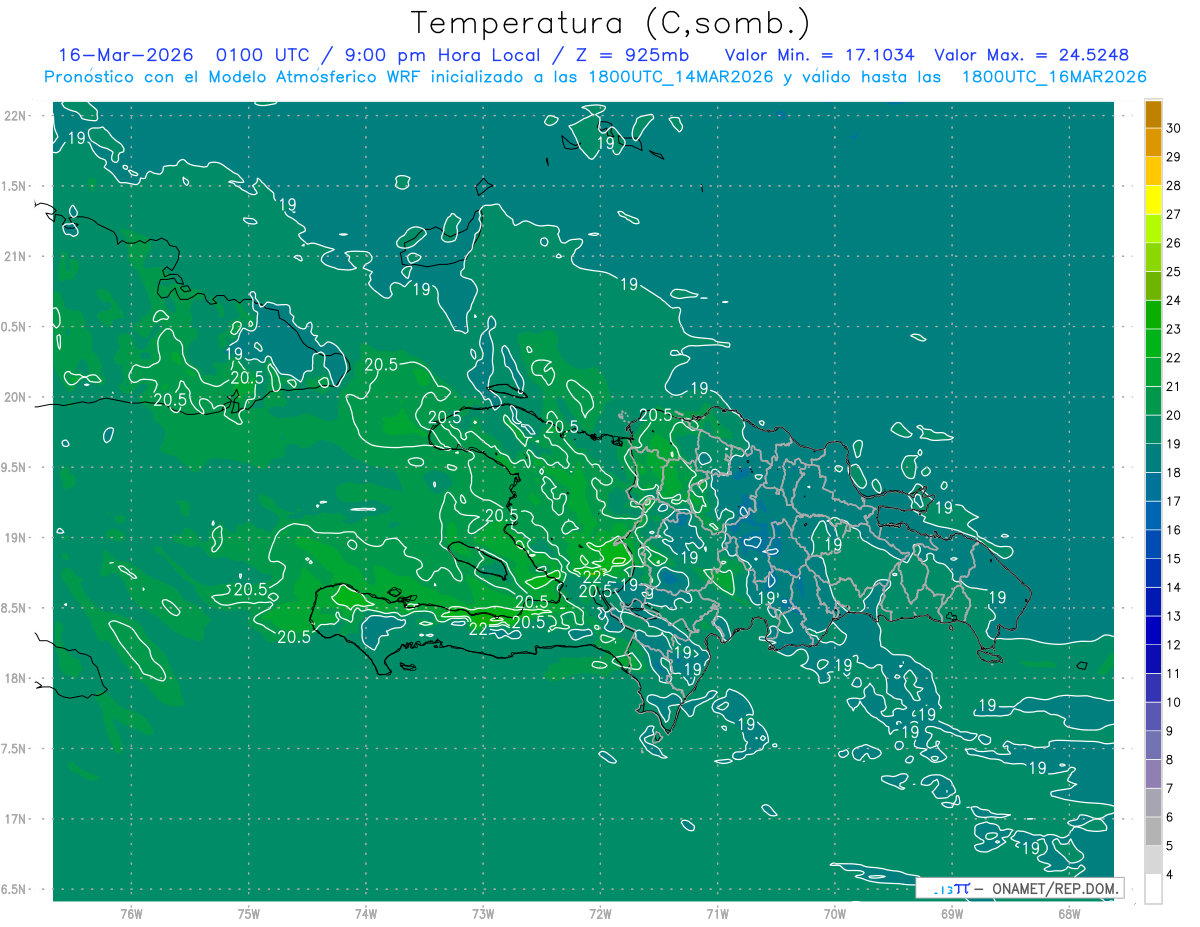Click the '9.5N' latitude axis label
Viewport: 1200px width, 927px height.
[15, 468]
